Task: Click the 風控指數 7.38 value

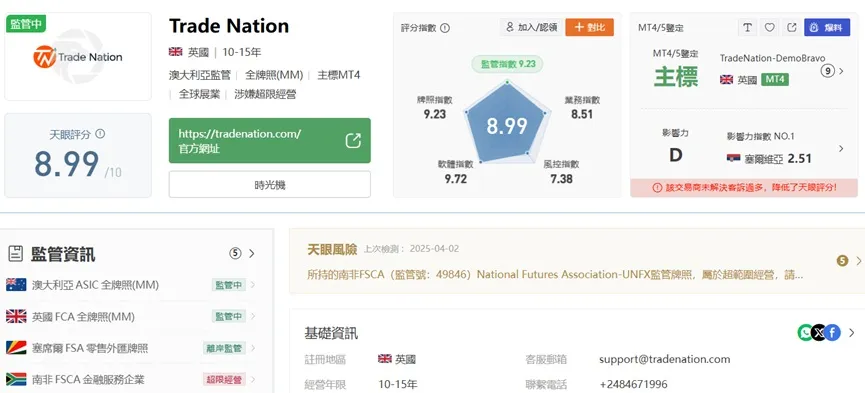Action: [x=561, y=178]
